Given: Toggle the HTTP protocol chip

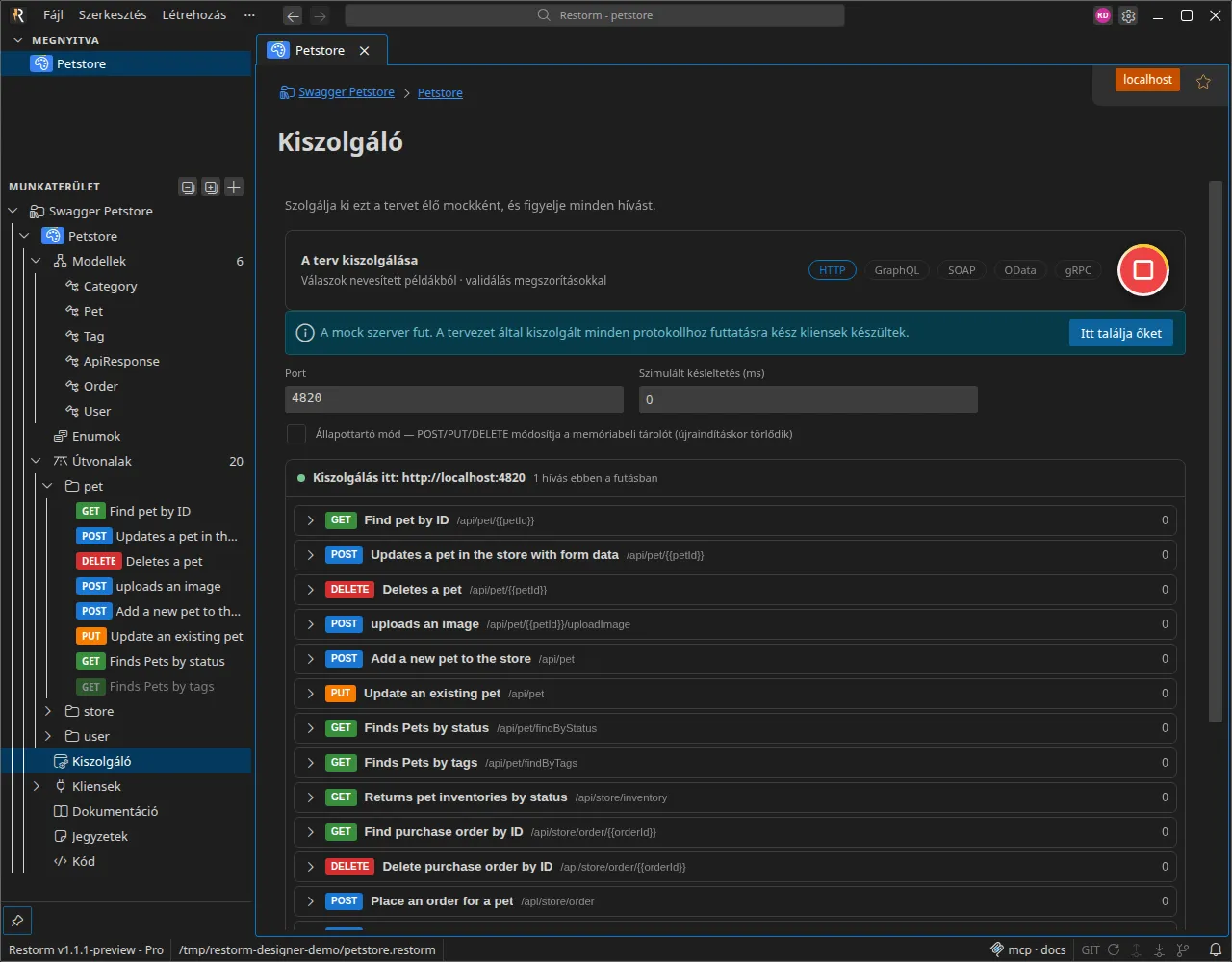Looking at the screenshot, I should coord(833,270).
